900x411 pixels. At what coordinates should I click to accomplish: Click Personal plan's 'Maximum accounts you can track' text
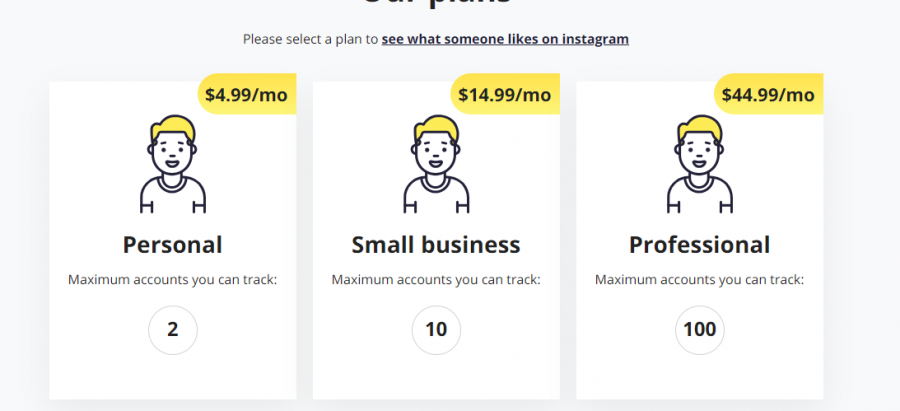tap(173, 279)
